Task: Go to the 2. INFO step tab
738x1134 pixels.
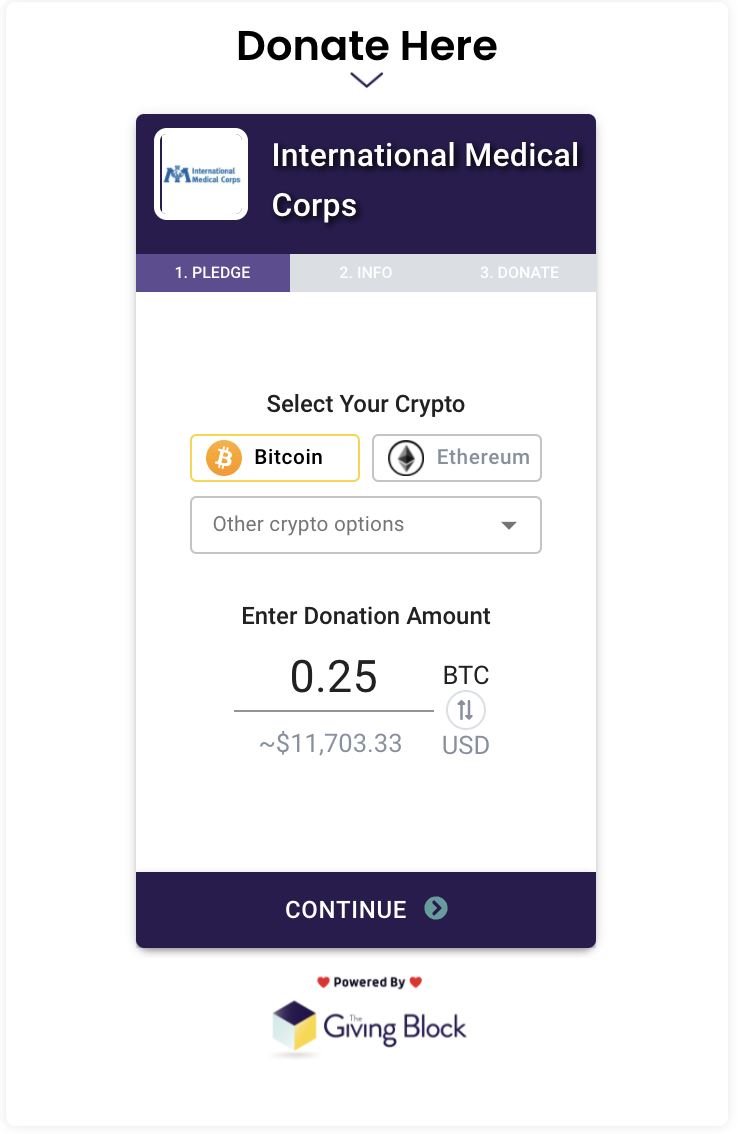Action: tap(366, 273)
